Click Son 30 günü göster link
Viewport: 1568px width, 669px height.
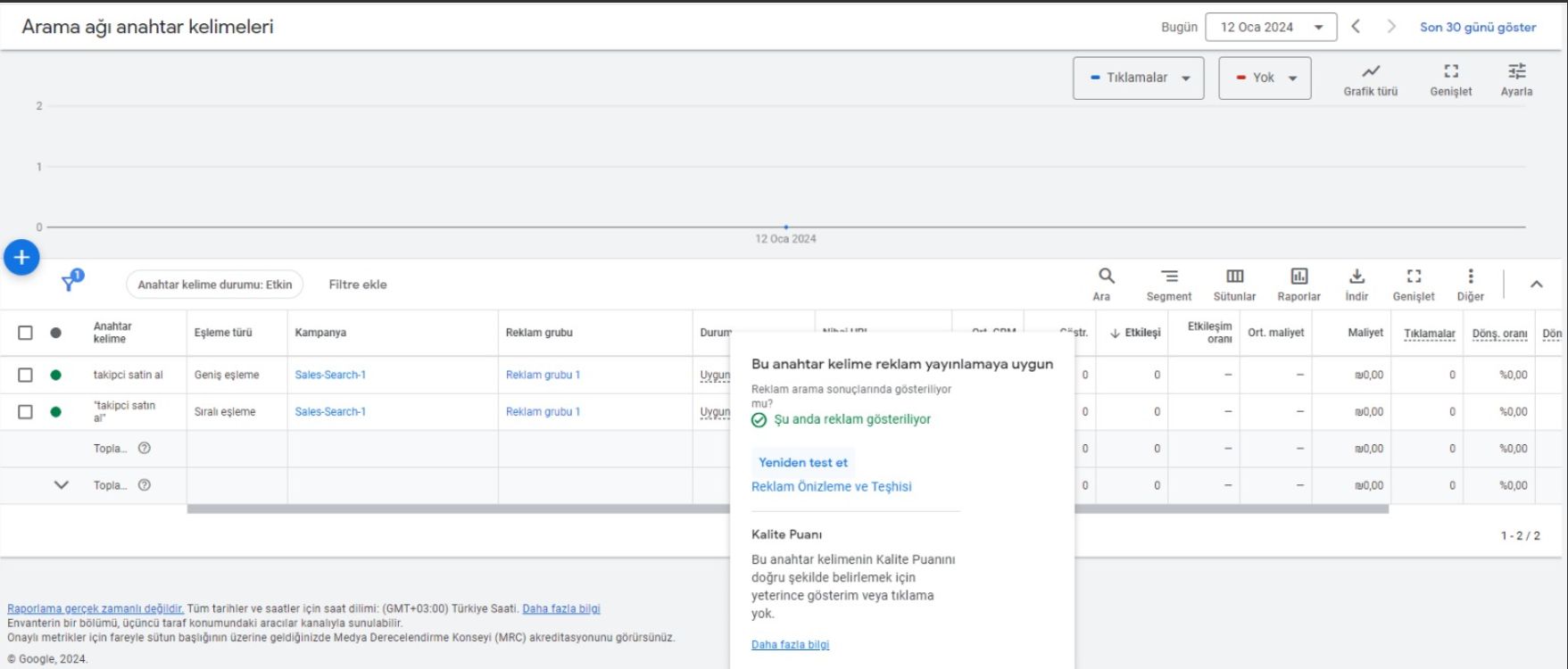[1478, 27]
